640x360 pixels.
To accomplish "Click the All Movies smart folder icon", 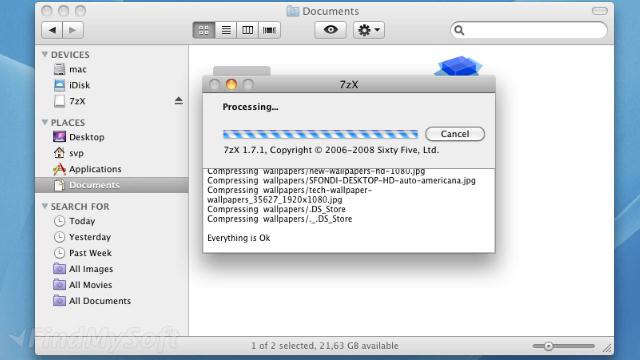I will 59,284.
